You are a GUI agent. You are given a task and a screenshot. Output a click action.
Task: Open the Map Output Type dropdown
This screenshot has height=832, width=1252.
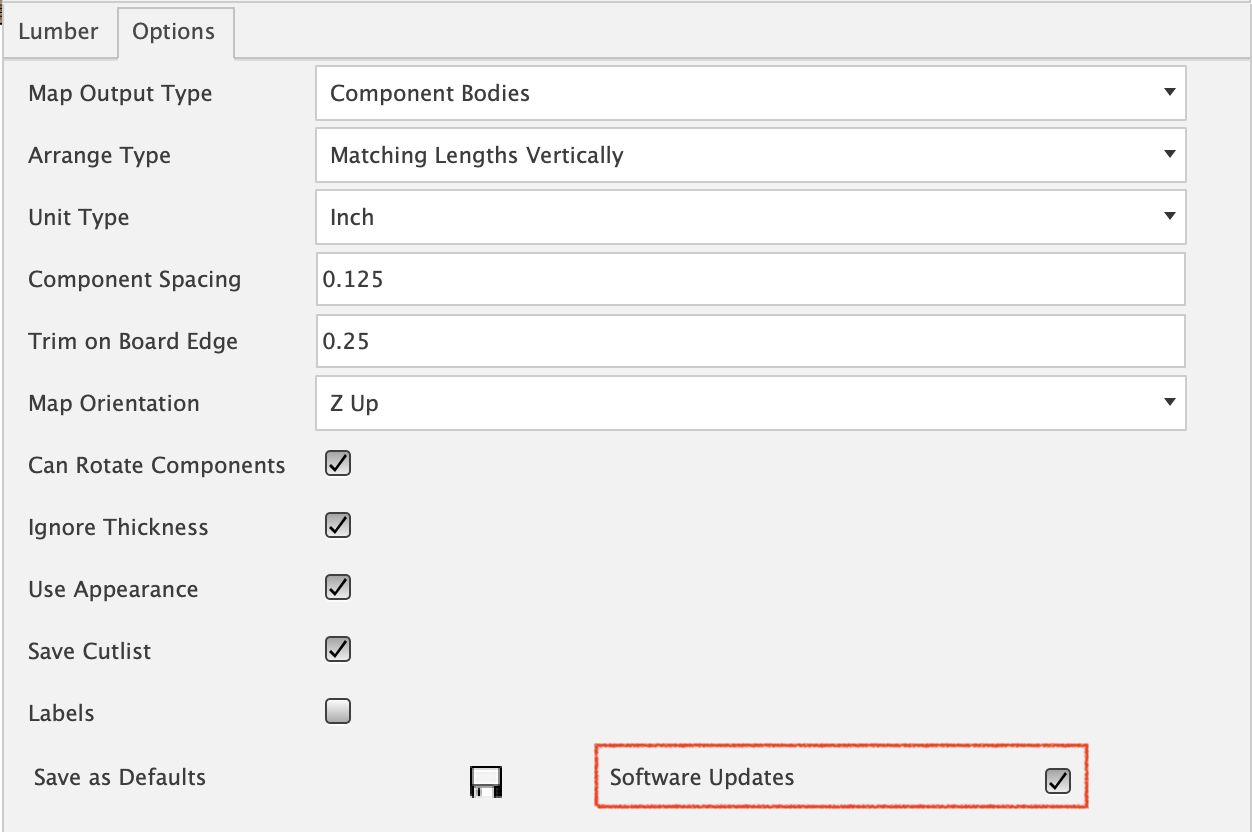pyautogui.click(x=751, y=93)
